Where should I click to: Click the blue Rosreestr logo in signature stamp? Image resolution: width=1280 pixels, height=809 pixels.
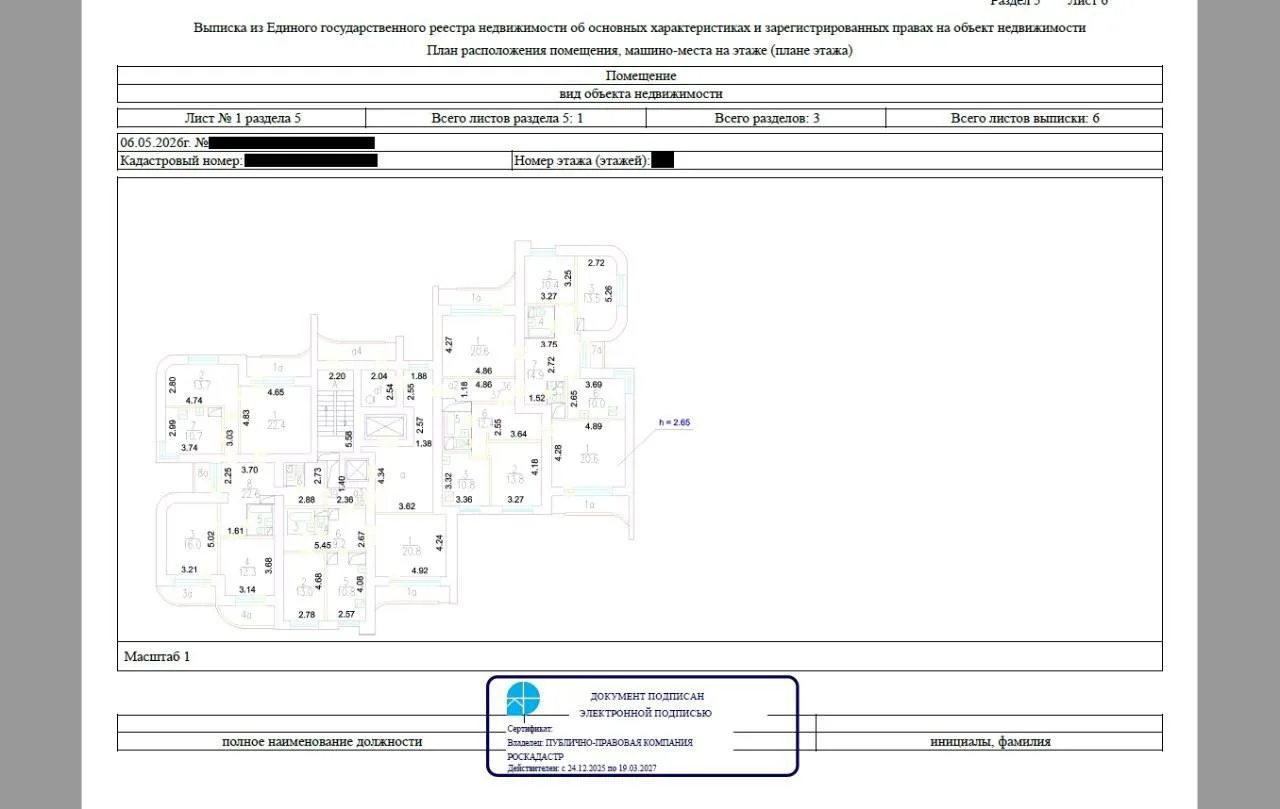[522, 698]
